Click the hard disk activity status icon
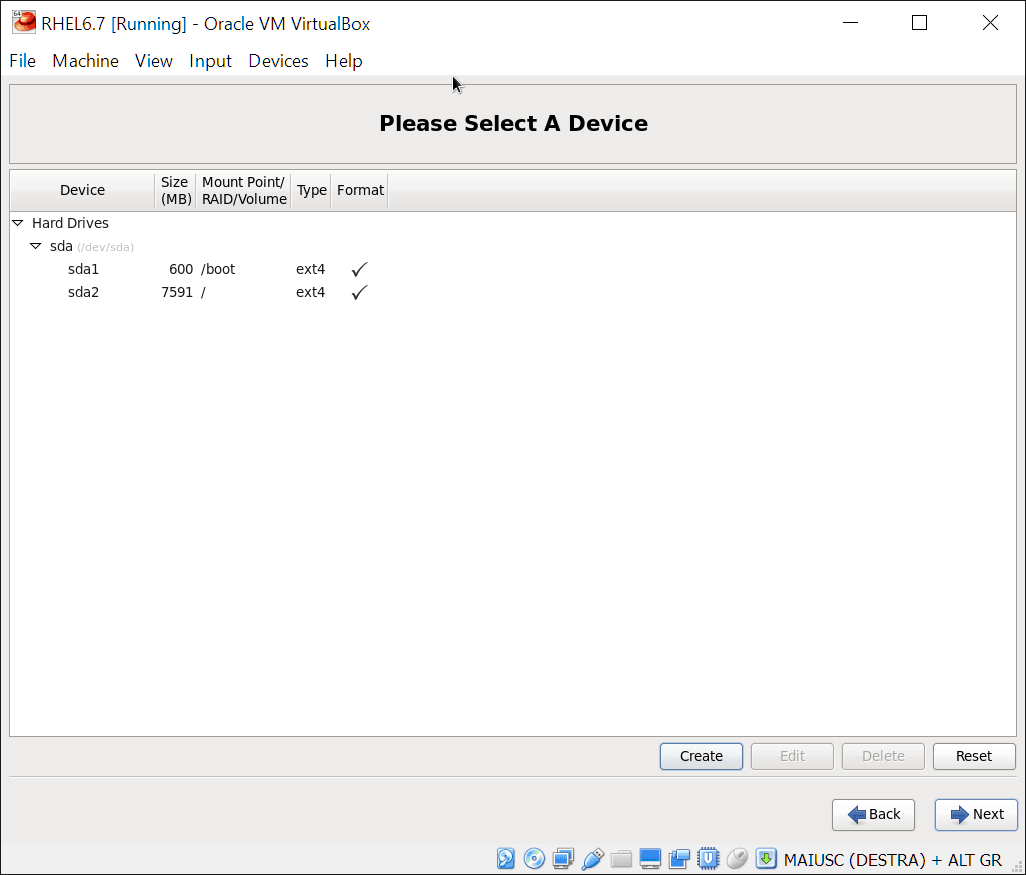 point(506,858)
